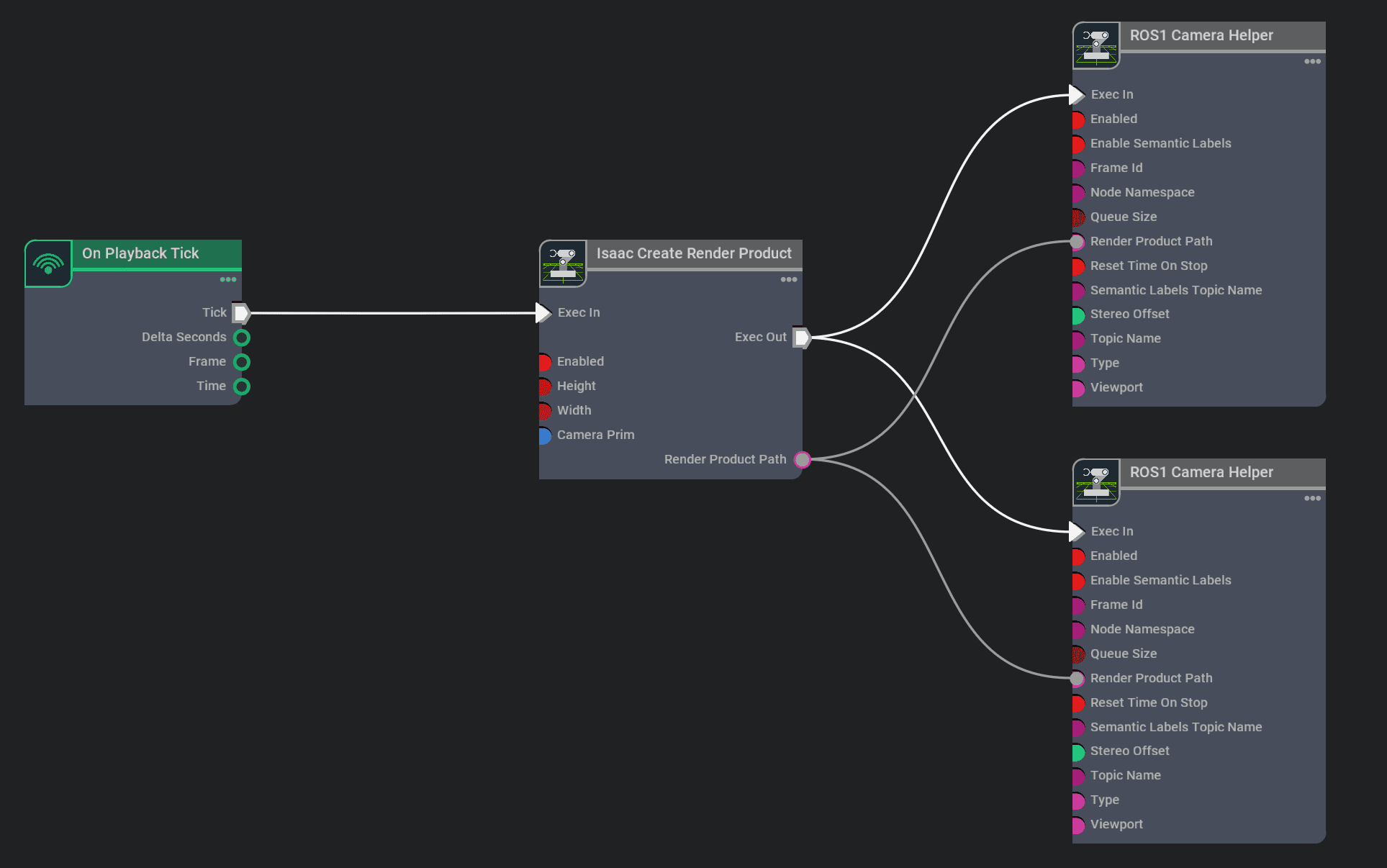Click the Exec Out label on Isaac node
Image resolution: width=1387 pixels, height=868 pixels.
[x=761, y=337]
